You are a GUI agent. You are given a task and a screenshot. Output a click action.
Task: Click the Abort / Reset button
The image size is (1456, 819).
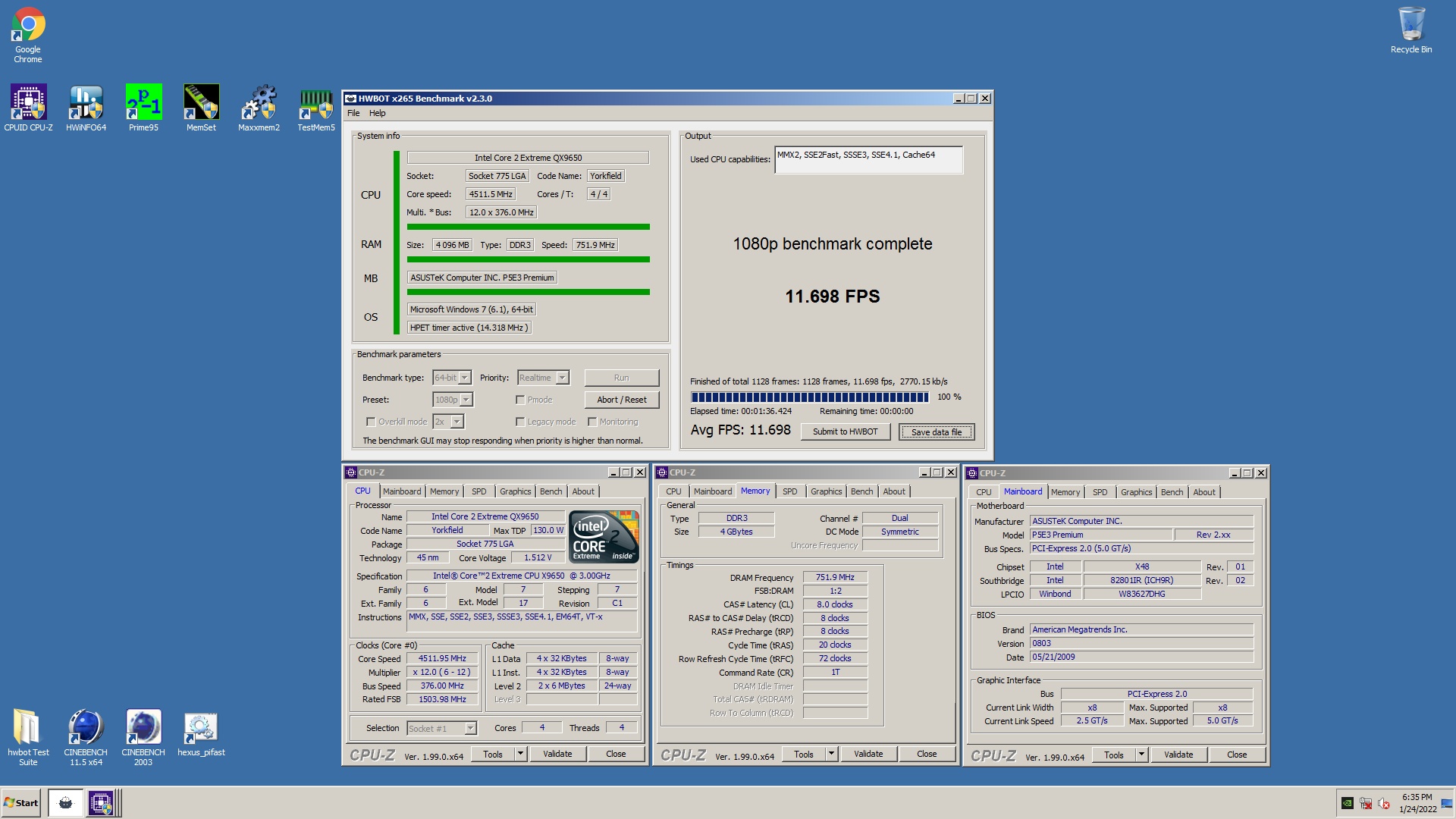click(622, 400)
